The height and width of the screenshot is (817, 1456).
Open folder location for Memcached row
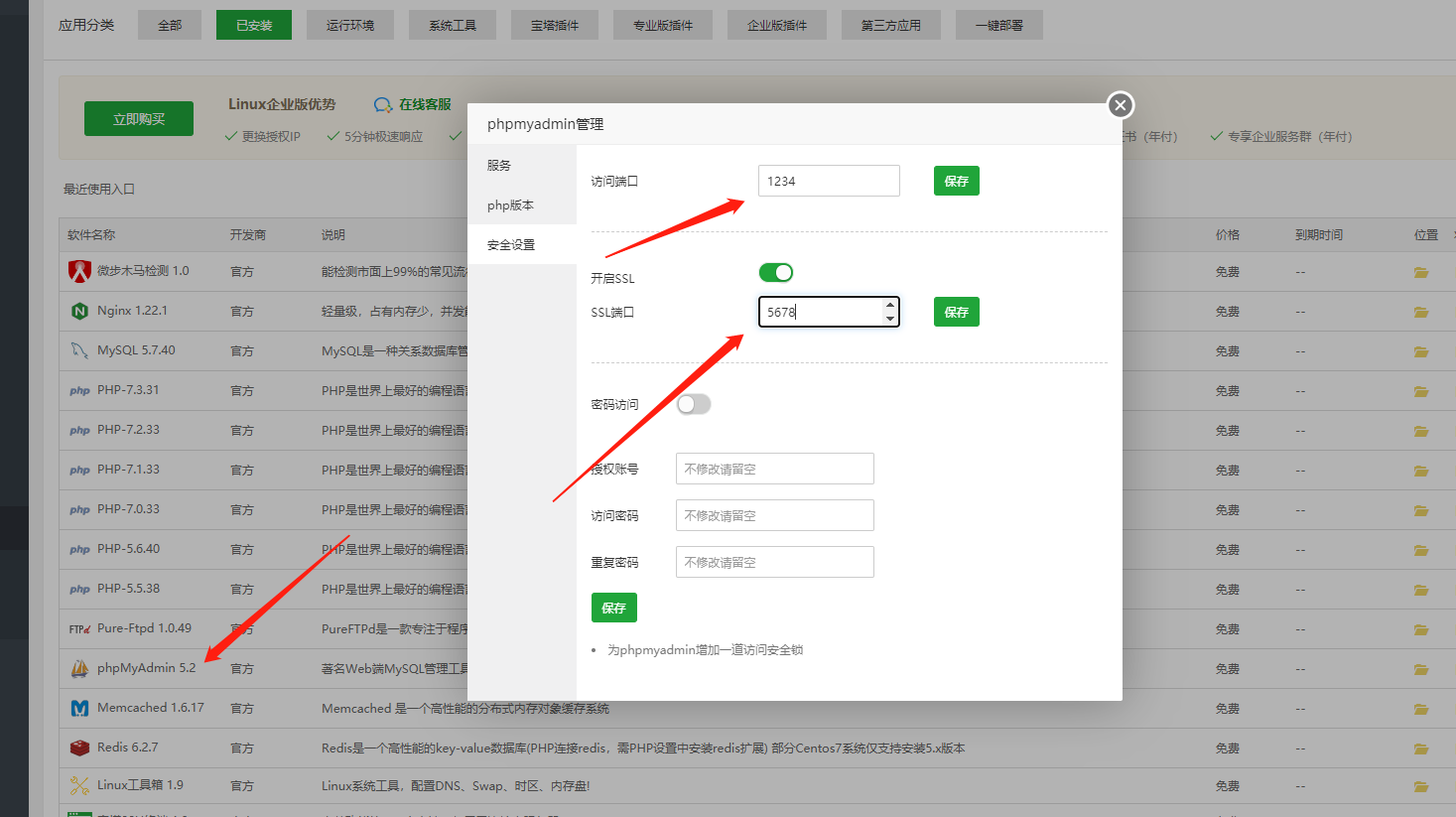1421,709
